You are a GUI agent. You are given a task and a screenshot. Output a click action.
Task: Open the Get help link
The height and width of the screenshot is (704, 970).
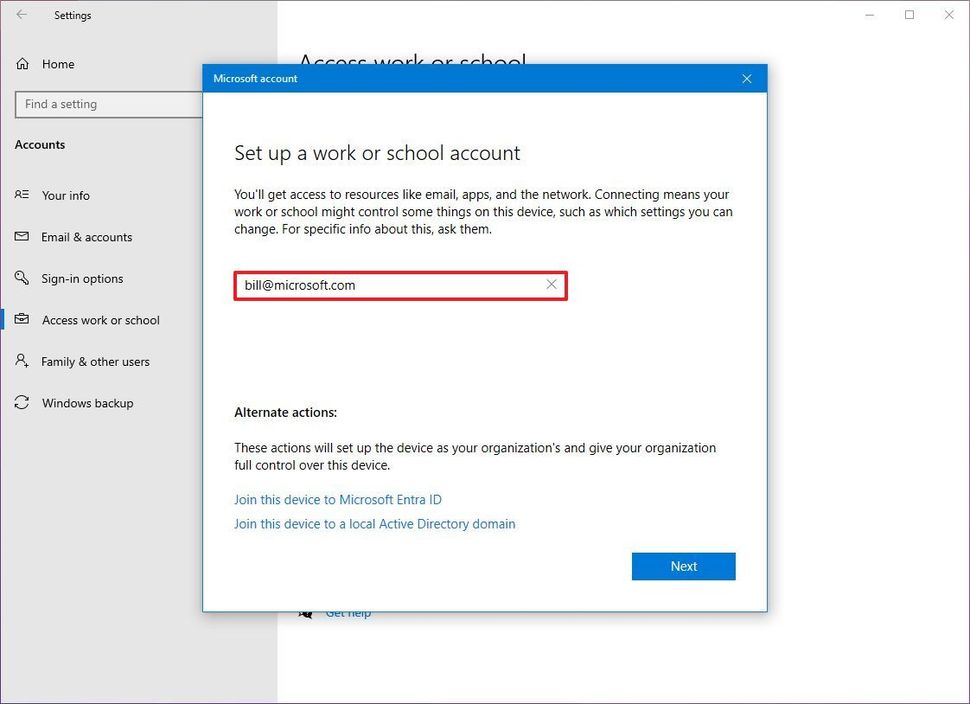(x=348, y=613)
